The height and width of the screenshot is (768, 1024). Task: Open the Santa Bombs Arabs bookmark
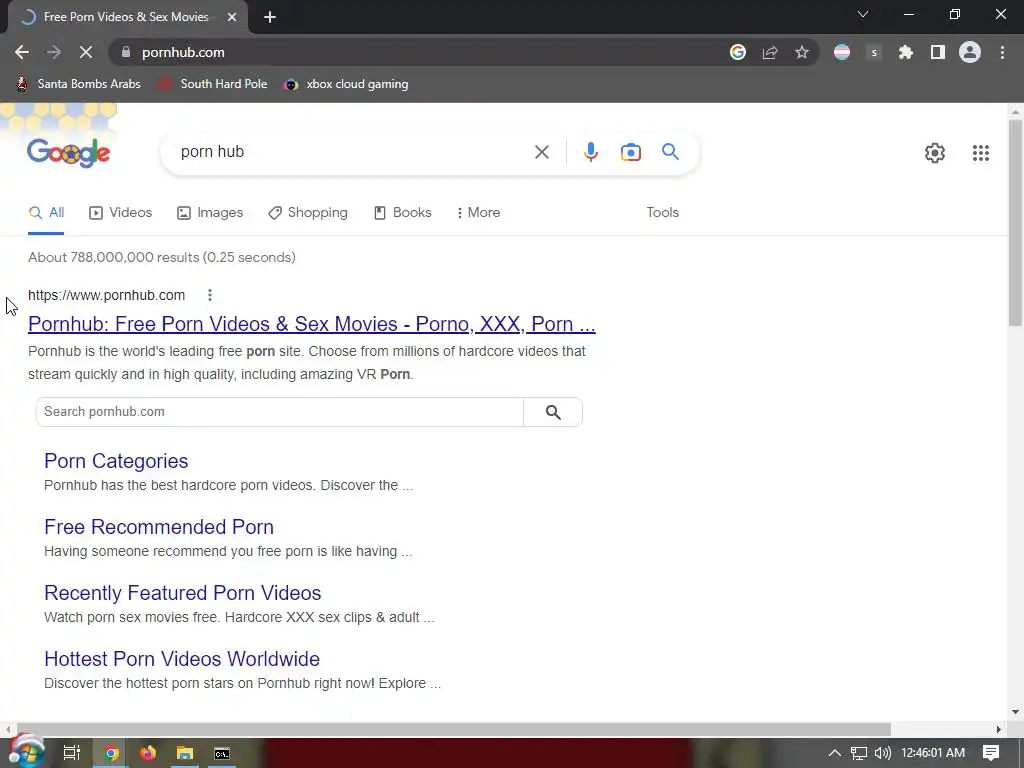[78, 84]
